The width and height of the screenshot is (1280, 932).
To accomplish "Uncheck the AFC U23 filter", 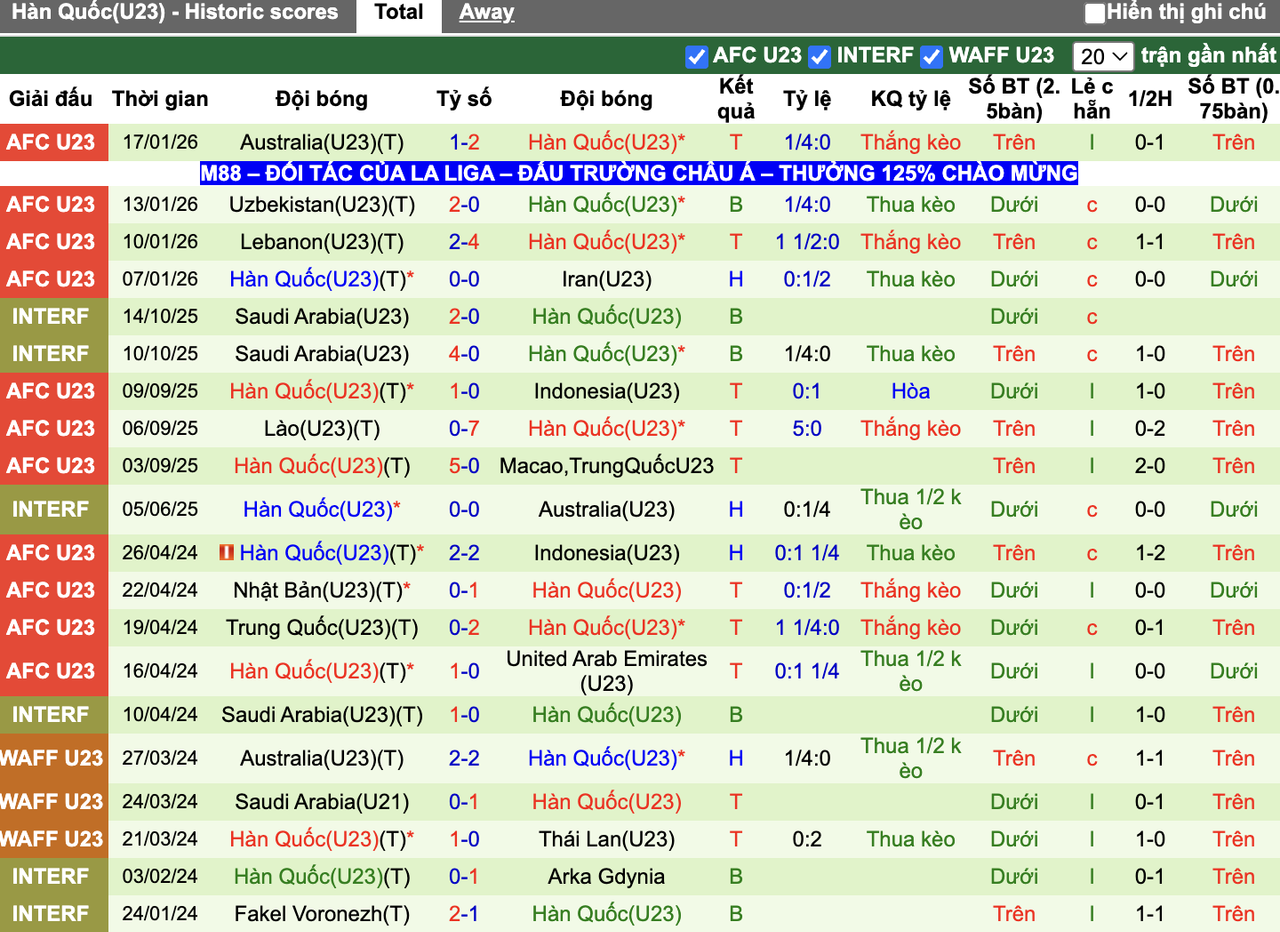I will tap(696, 57).
